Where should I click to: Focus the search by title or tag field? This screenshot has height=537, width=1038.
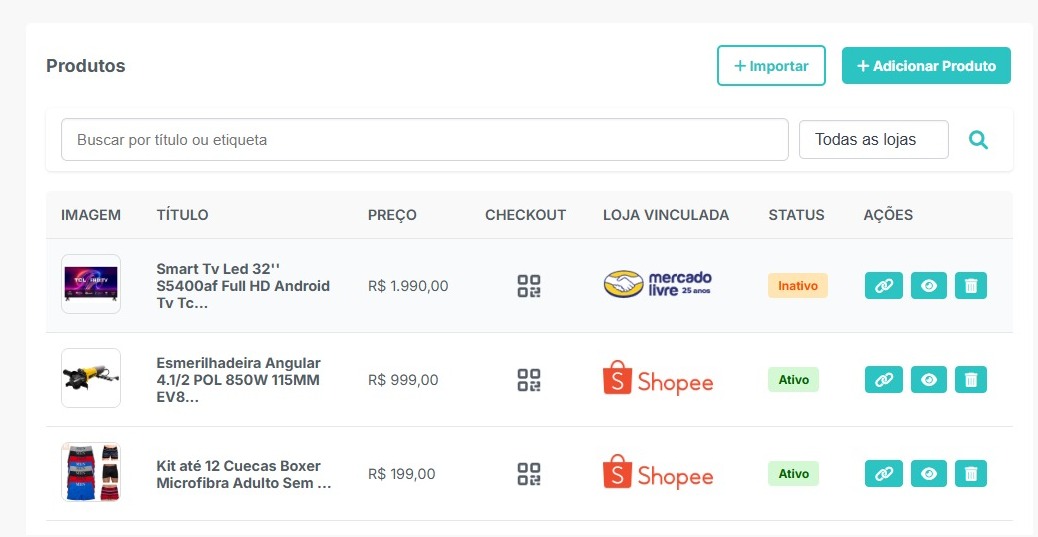[425, 140]
